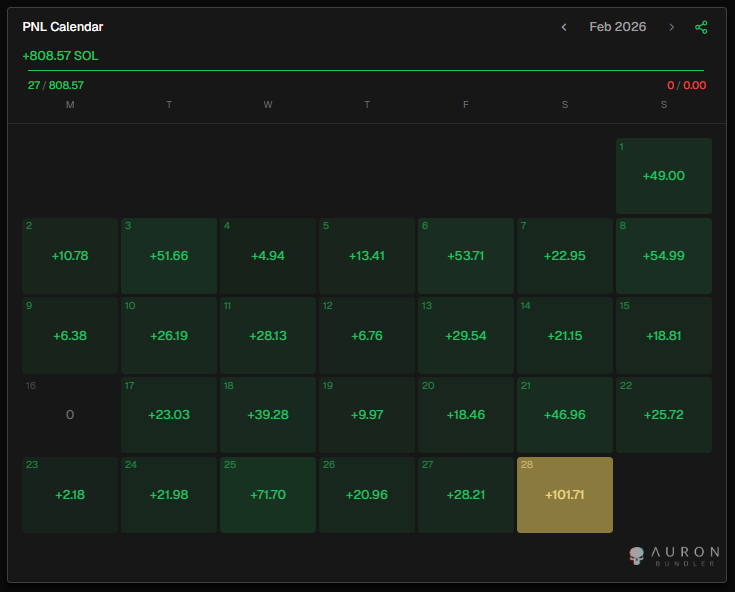The width and height of the screenshot is (735, 592).
Task: Share the PNL calendar
Action: coord(701,27)
